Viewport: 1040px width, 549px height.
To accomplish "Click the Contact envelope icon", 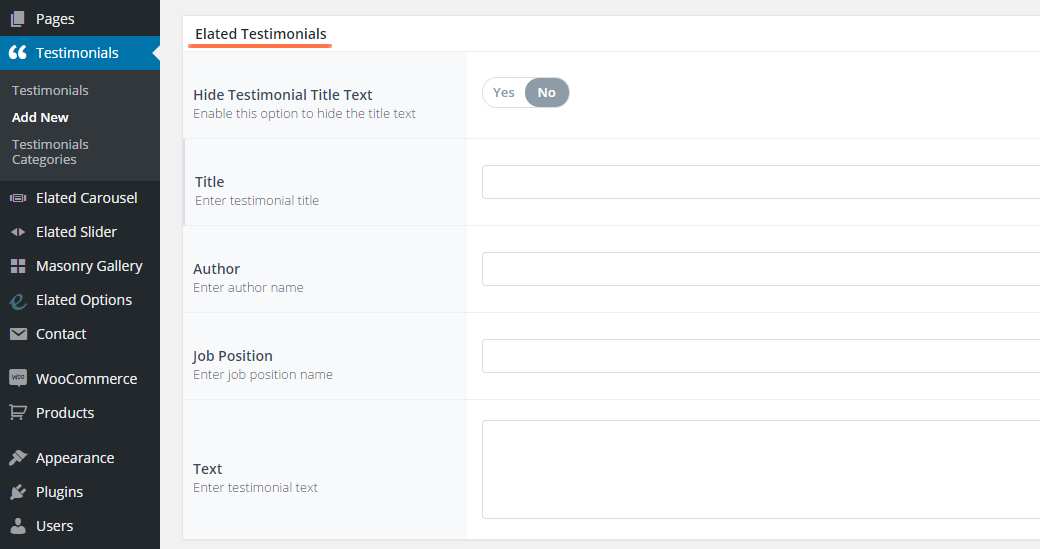I will [x=17, y=334].
